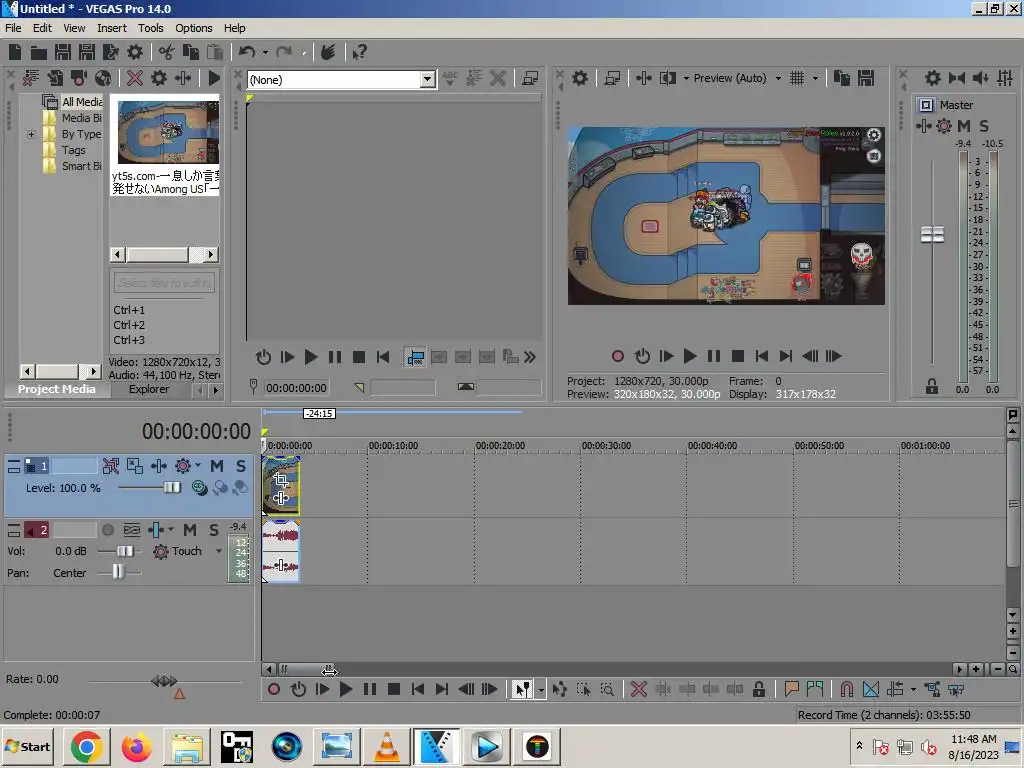Expand the By Type media folder

point(31,134)
